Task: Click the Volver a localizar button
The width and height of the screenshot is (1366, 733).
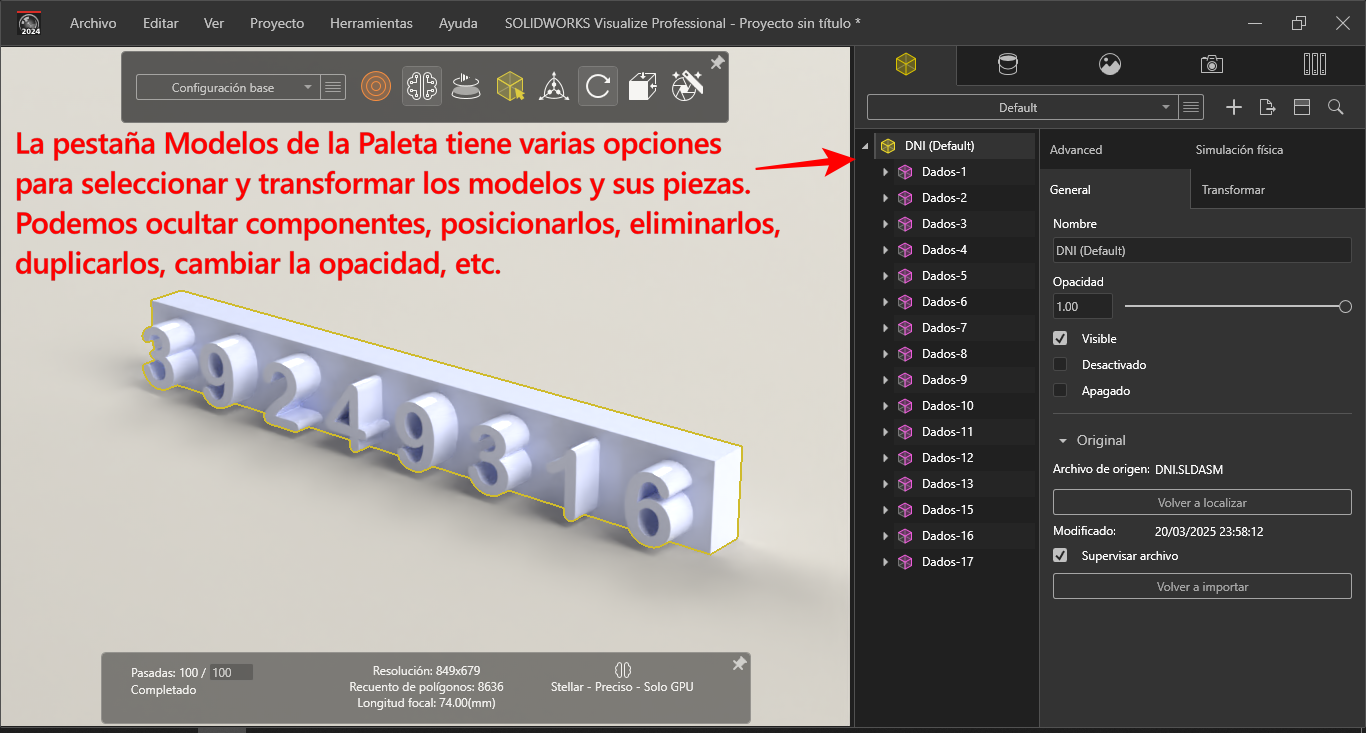Action: pyautogui.click(x=1202, y=503)
